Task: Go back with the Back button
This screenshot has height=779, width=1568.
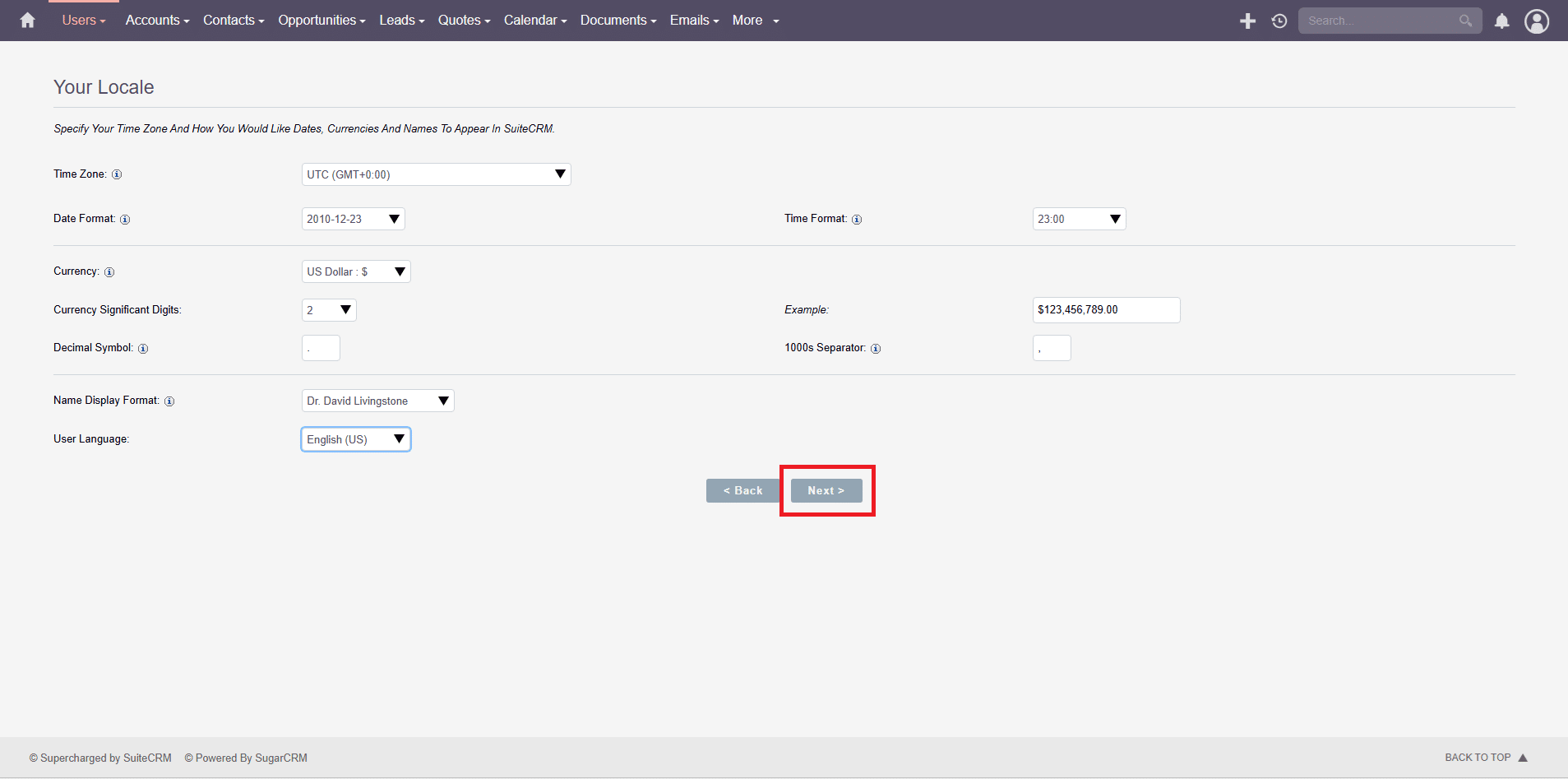Action: 742,490
